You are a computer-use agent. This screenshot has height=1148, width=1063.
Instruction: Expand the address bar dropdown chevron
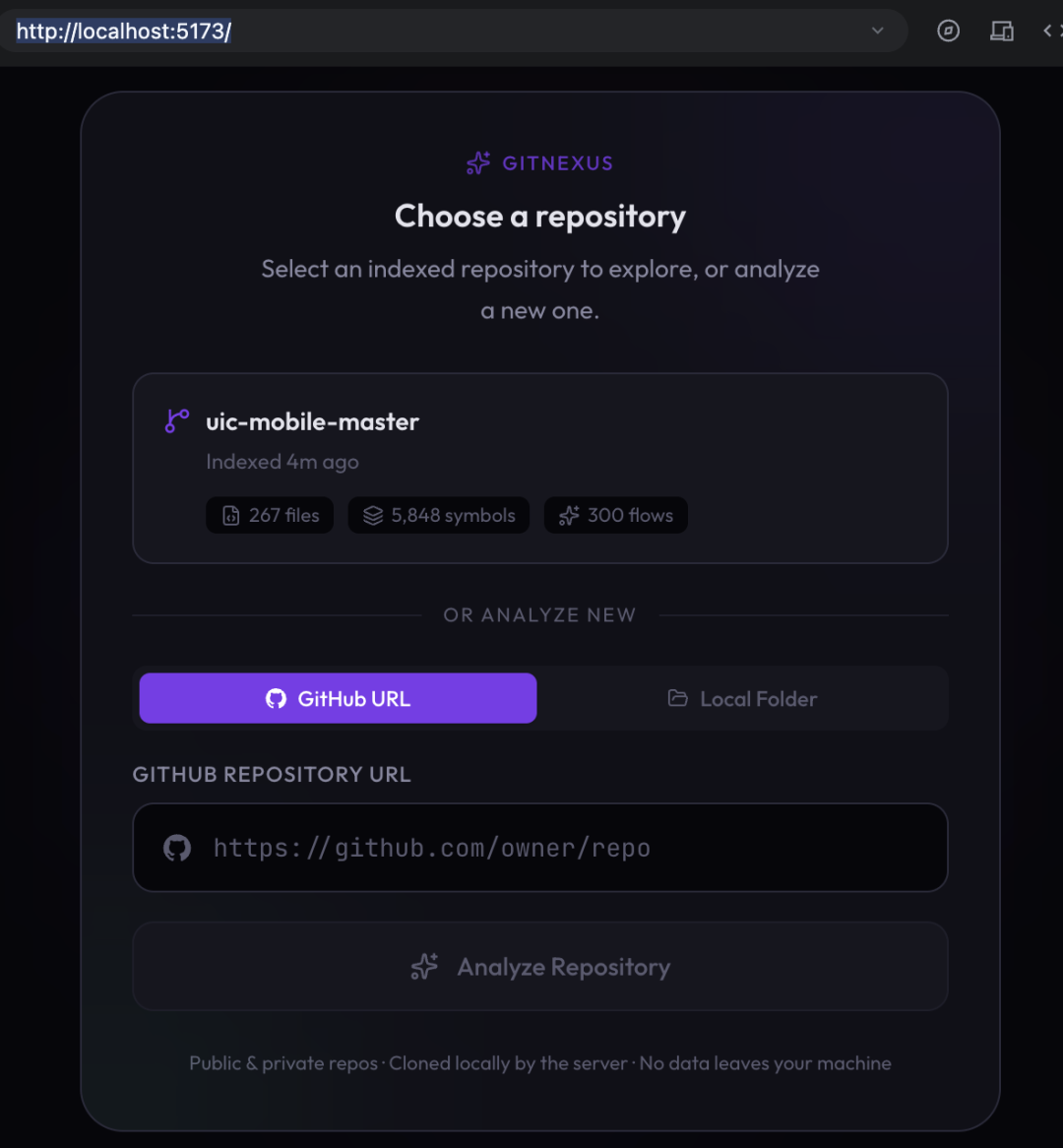pos(878,31)
